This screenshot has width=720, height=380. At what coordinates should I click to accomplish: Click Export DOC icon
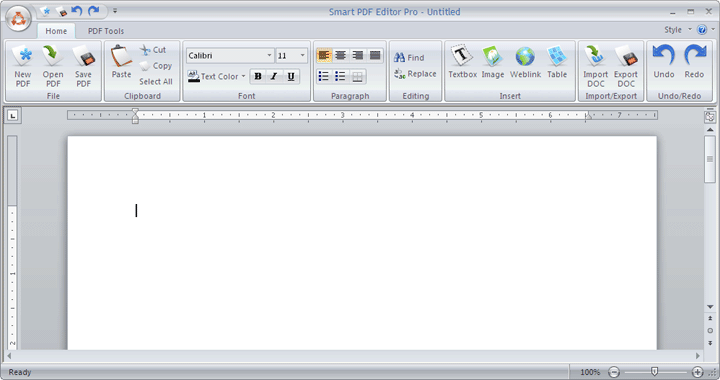626,67
